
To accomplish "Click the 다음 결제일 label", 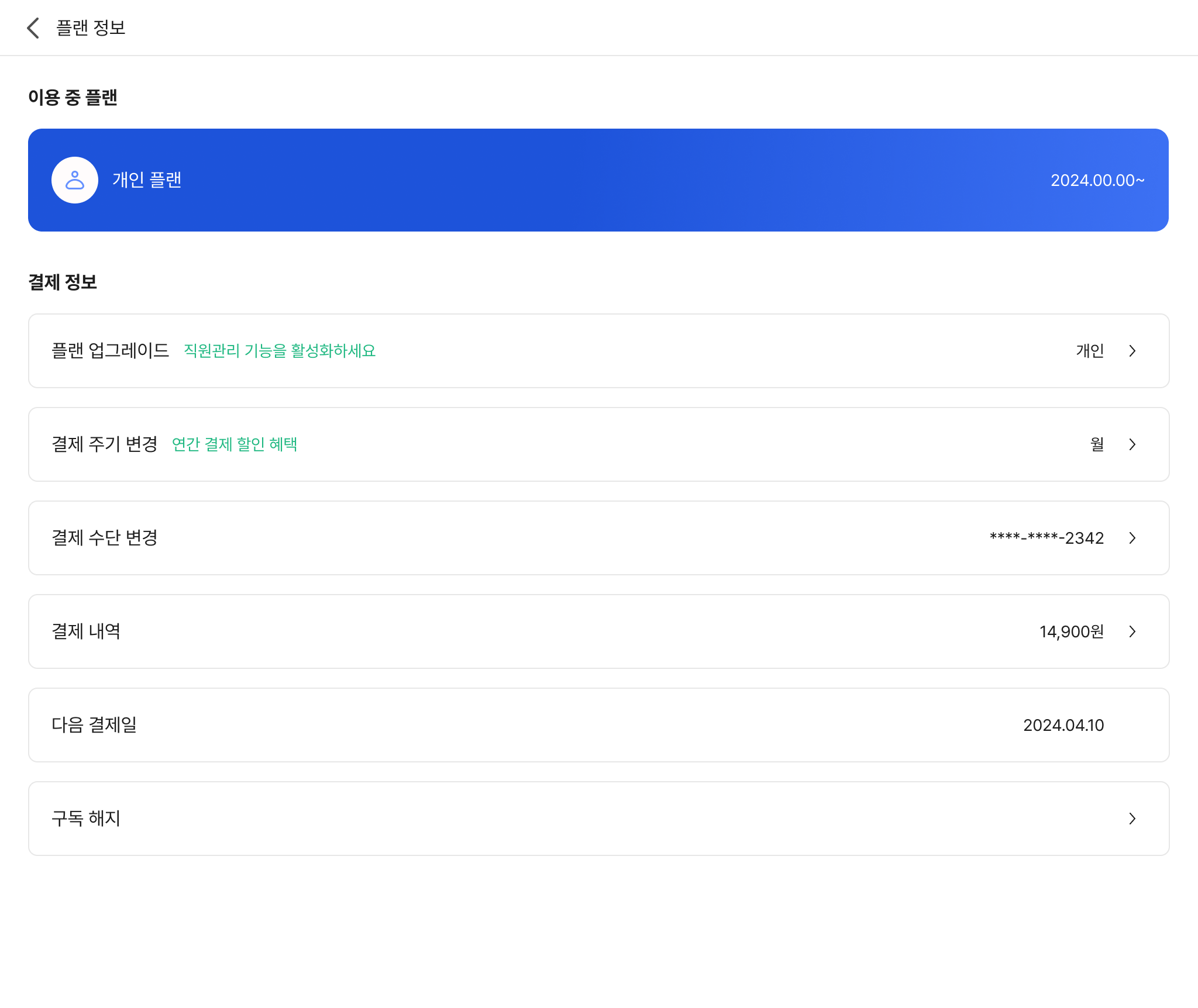I will pyautogui.click(x=94, y=725).
